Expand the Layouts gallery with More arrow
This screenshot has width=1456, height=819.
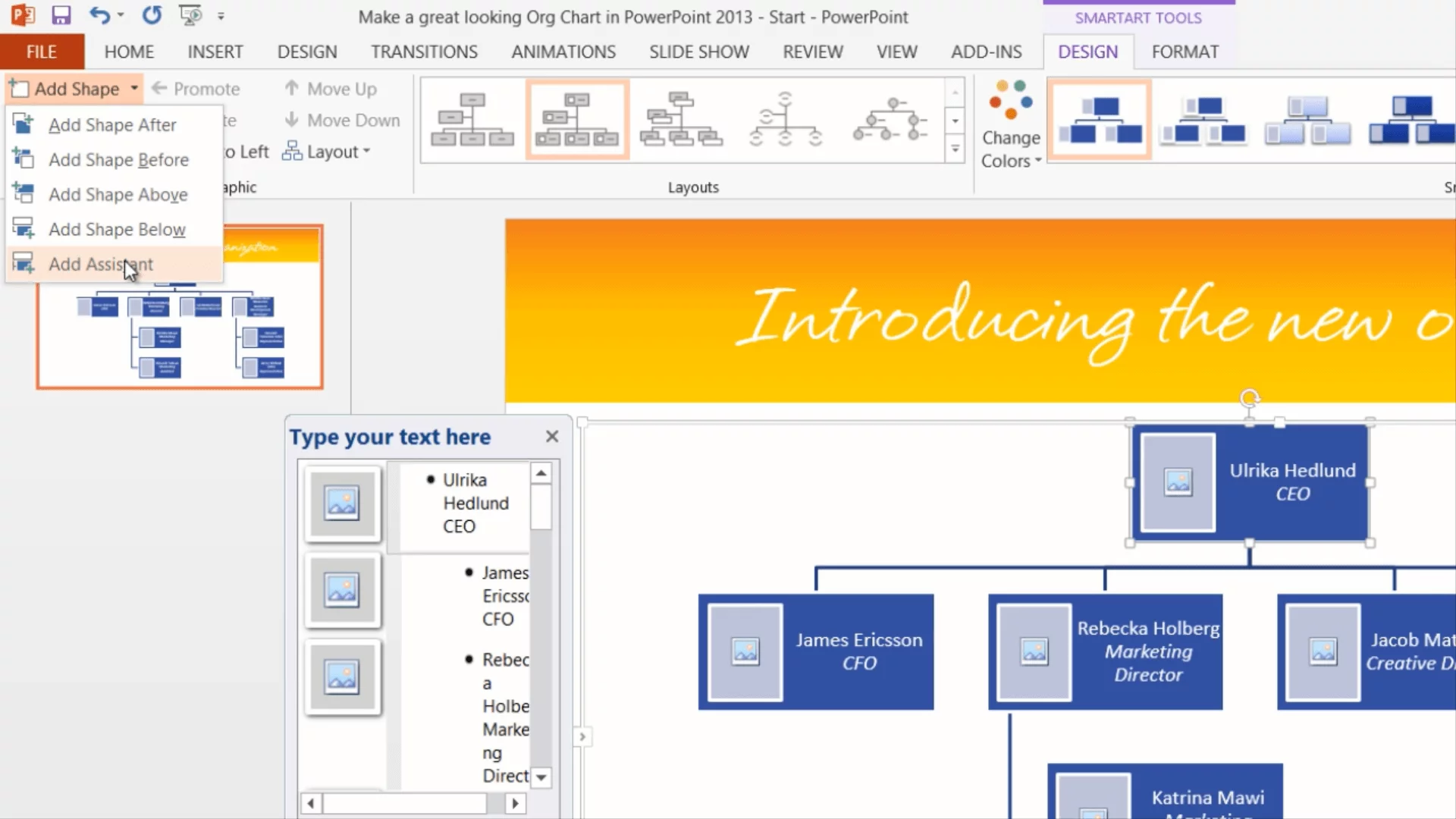[x=955, y=149]
